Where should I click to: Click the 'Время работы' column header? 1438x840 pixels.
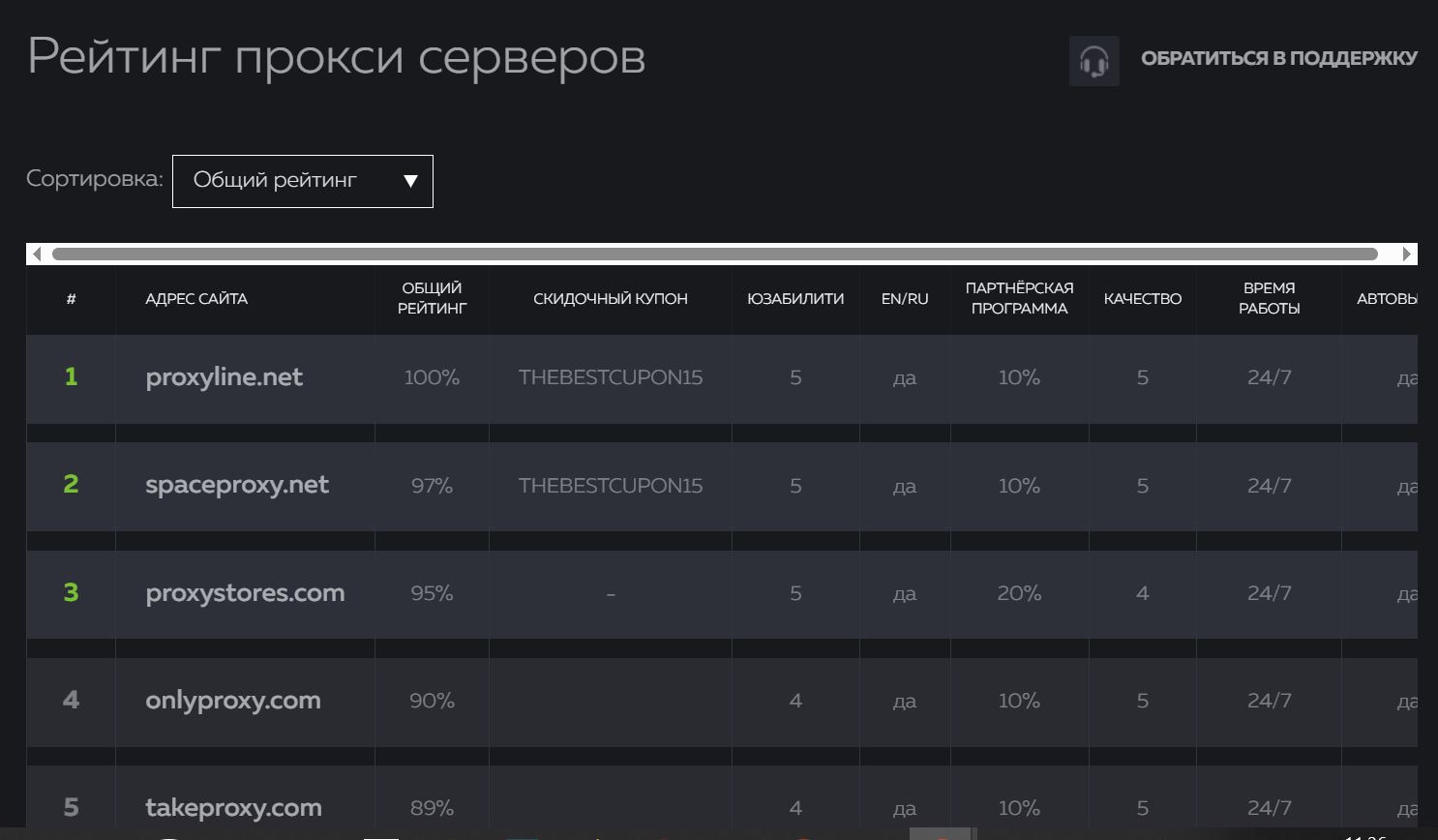point(1269,298)
